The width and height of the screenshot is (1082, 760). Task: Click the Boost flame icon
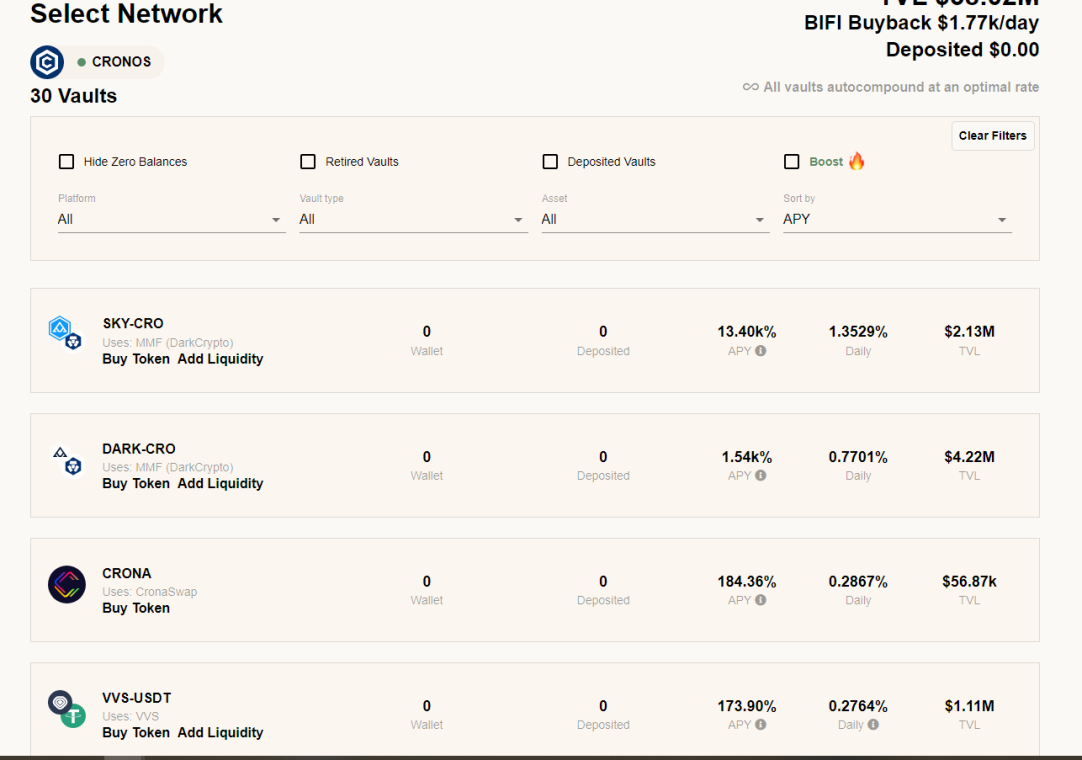tap(856, 161)
